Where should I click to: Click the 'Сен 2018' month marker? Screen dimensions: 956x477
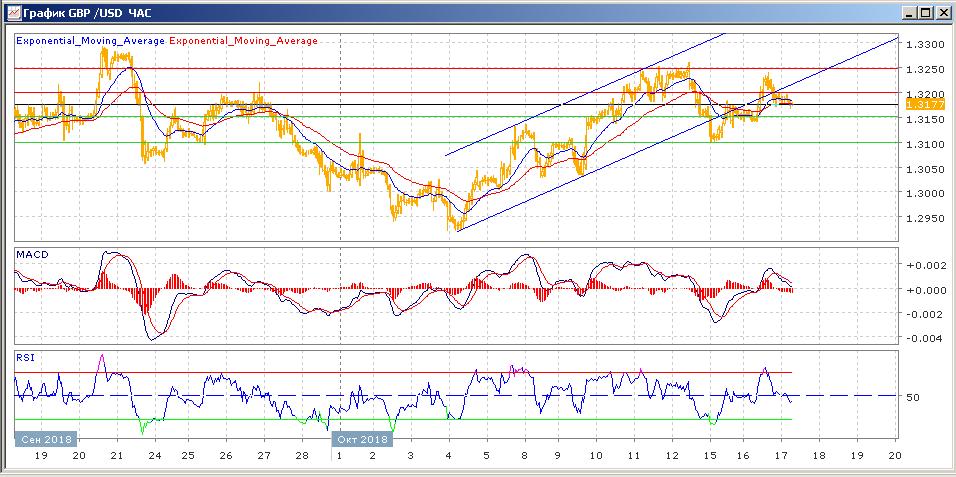[46, 439]
